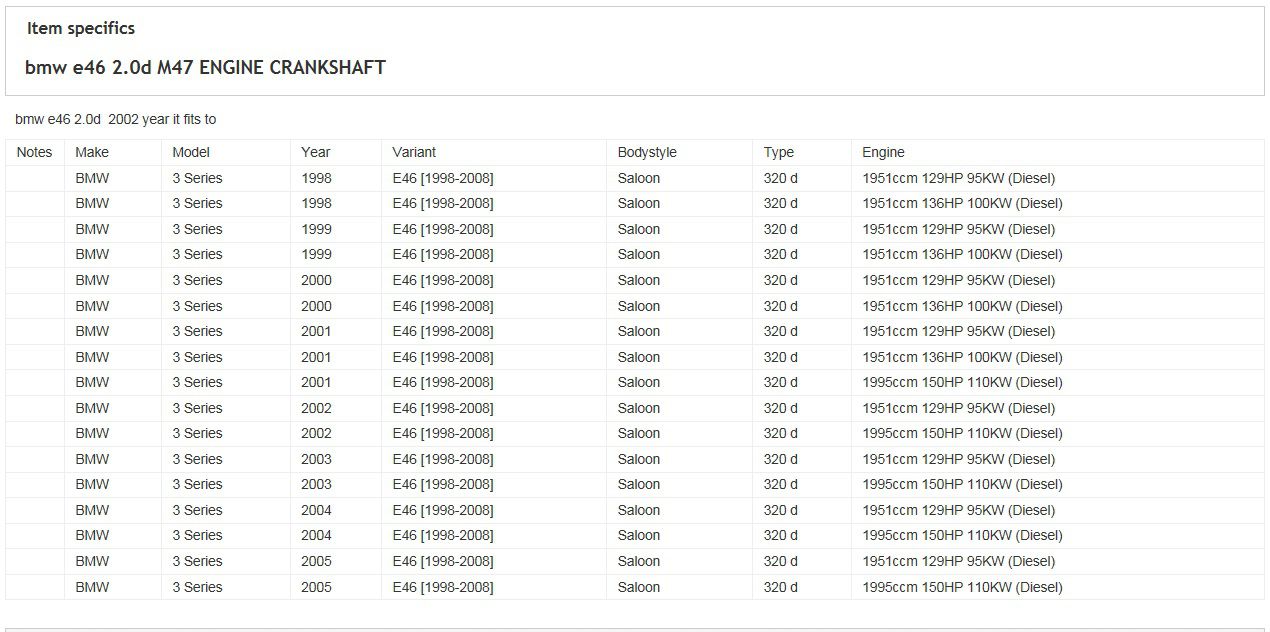Select the "bmw e46 2.0d M47 ENGINE CRANKSHAFT" title
This screenshot has width=1270, height=632.
point(205,68)
